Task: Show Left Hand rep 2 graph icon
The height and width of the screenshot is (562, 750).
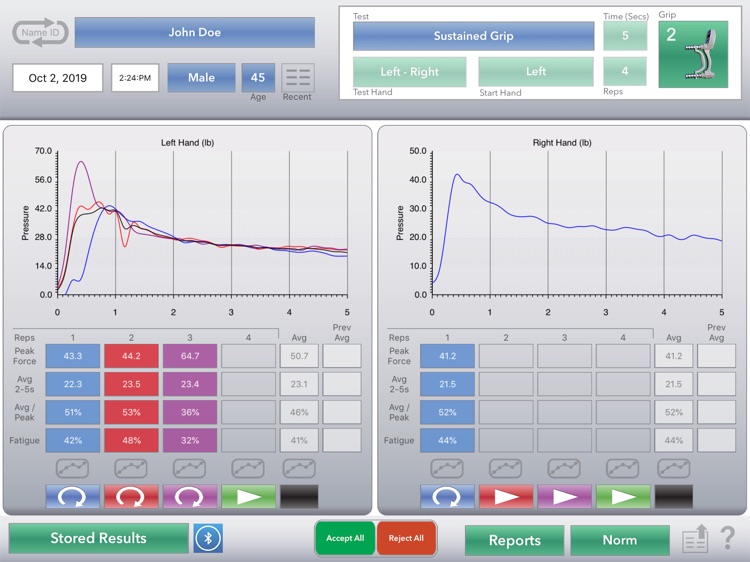Action: (131, 468)
